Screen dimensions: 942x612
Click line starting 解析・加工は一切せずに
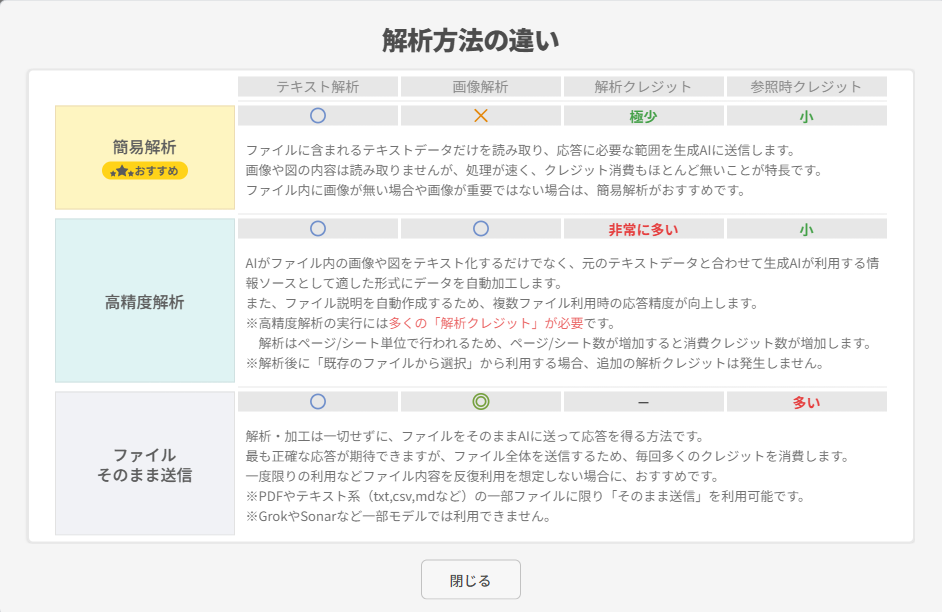tap(475, 436)
